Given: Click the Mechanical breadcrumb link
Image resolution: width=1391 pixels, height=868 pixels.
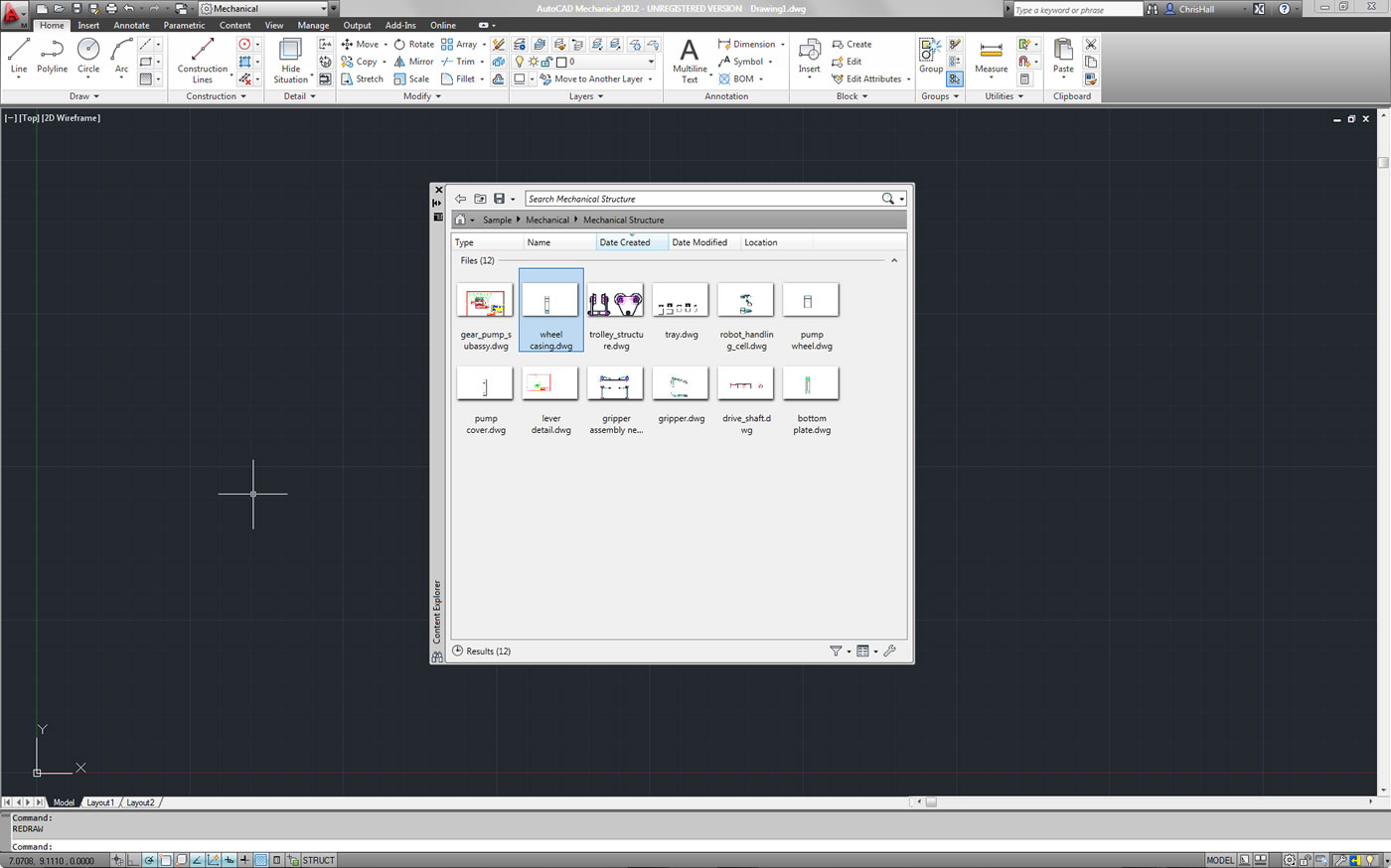Looking at the screenshot, I should coord(547,219).
